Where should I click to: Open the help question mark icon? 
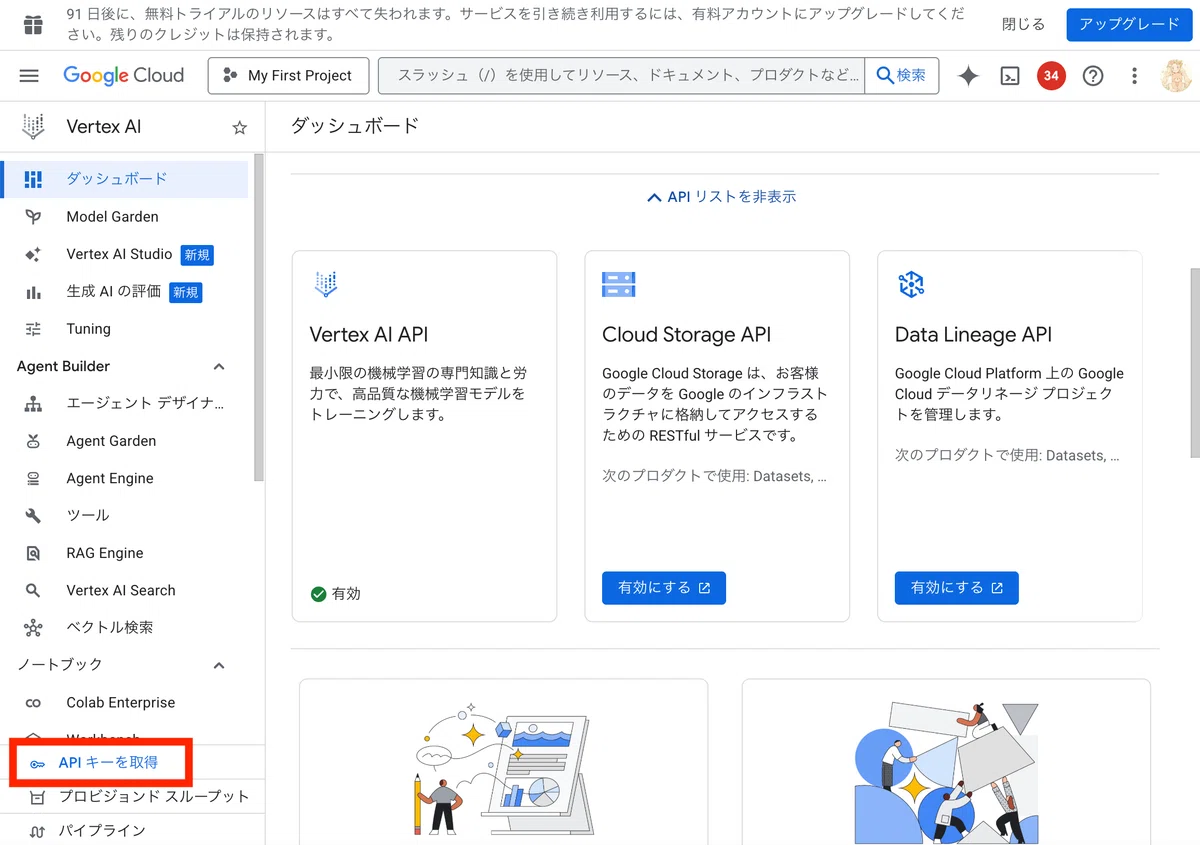[1093, 76]
